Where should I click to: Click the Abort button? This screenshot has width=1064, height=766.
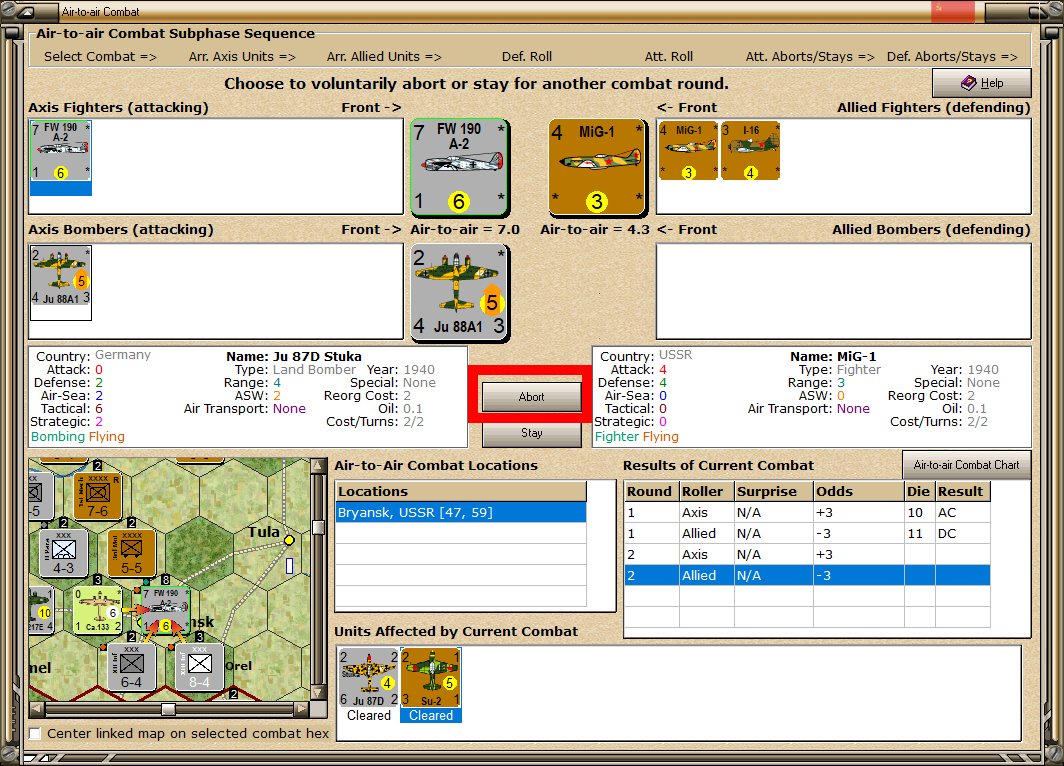(531, 397)
